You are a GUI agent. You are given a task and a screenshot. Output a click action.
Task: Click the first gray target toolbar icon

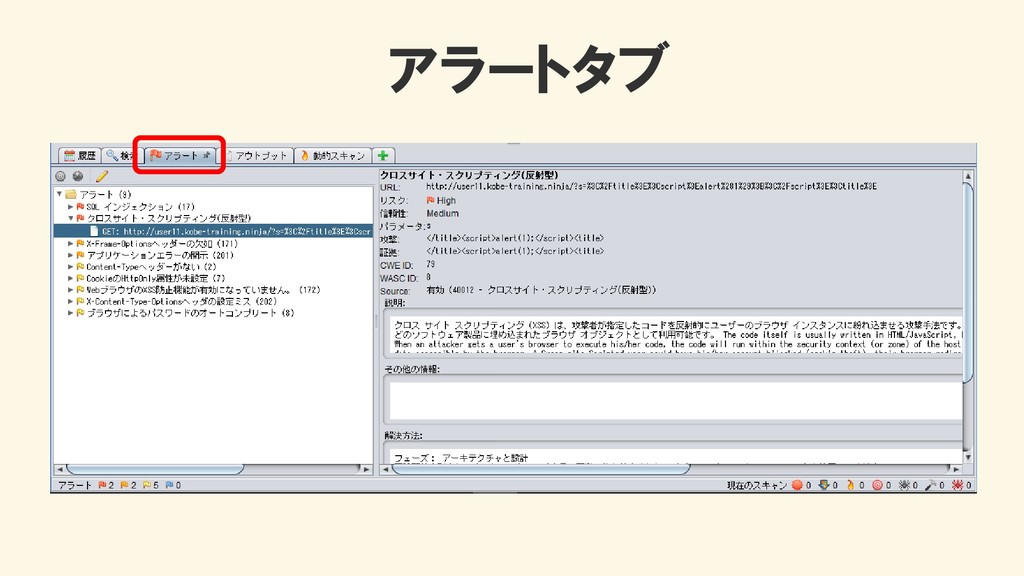coord(61,176)
